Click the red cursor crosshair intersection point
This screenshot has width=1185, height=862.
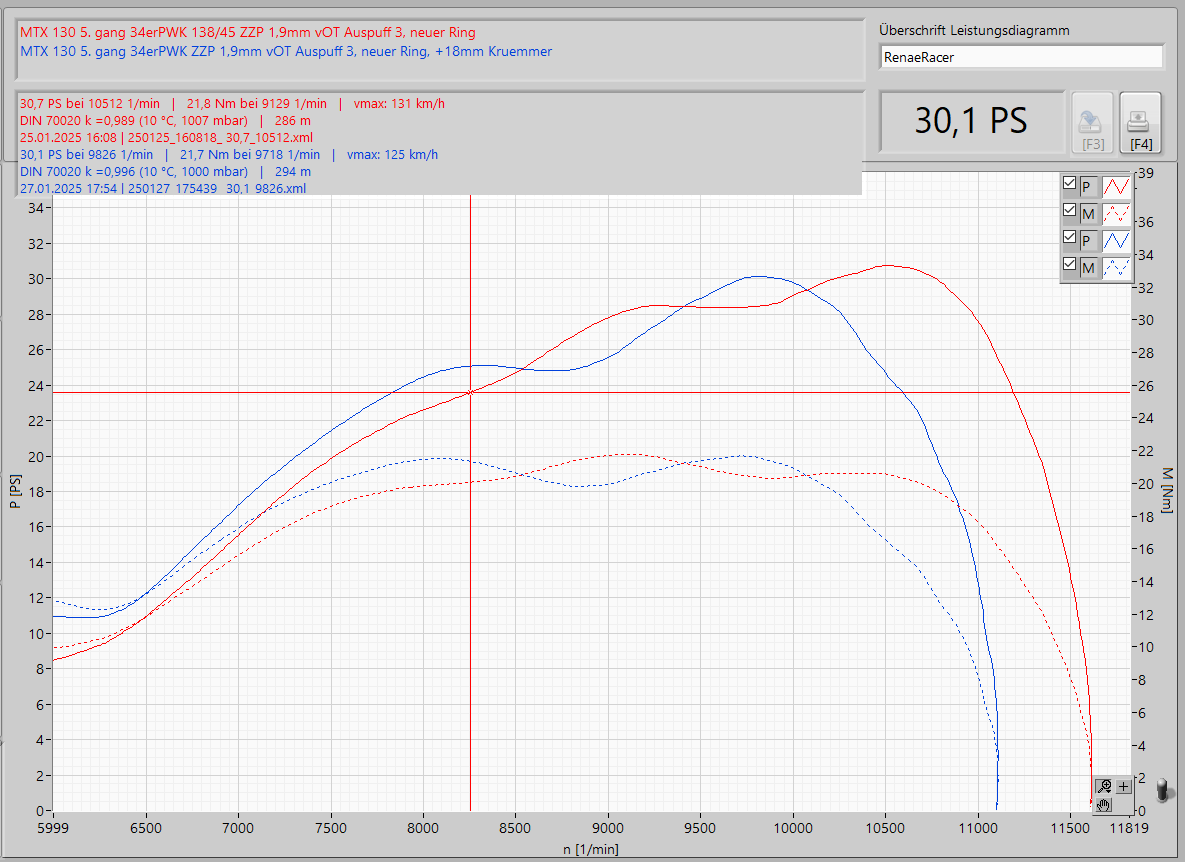pyautogui.click(x=470, y=392)
